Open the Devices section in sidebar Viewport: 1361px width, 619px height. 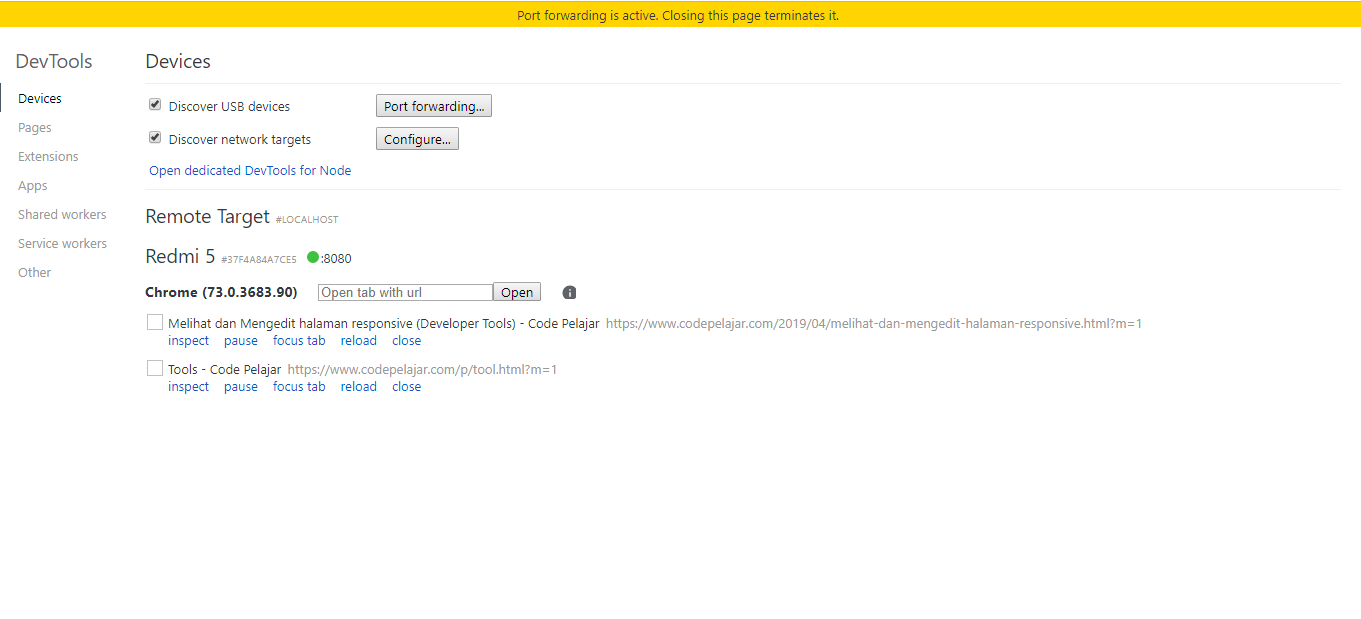[x=40, y=98]
